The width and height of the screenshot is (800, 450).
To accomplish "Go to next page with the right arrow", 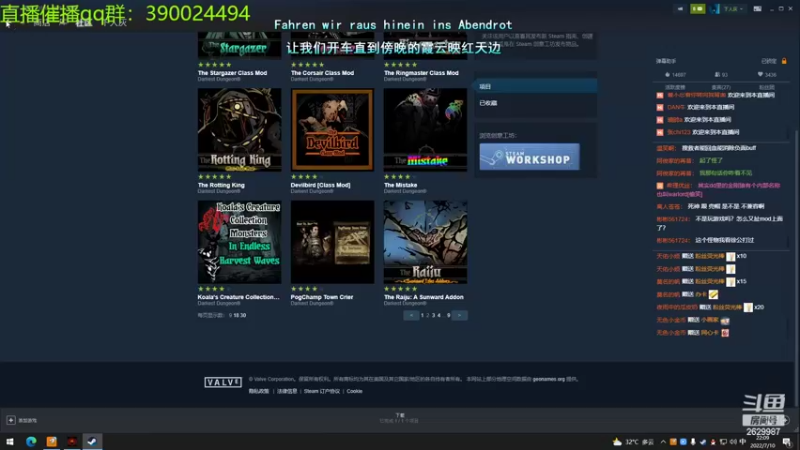I will pyautogui.click(x=459, y=315).
